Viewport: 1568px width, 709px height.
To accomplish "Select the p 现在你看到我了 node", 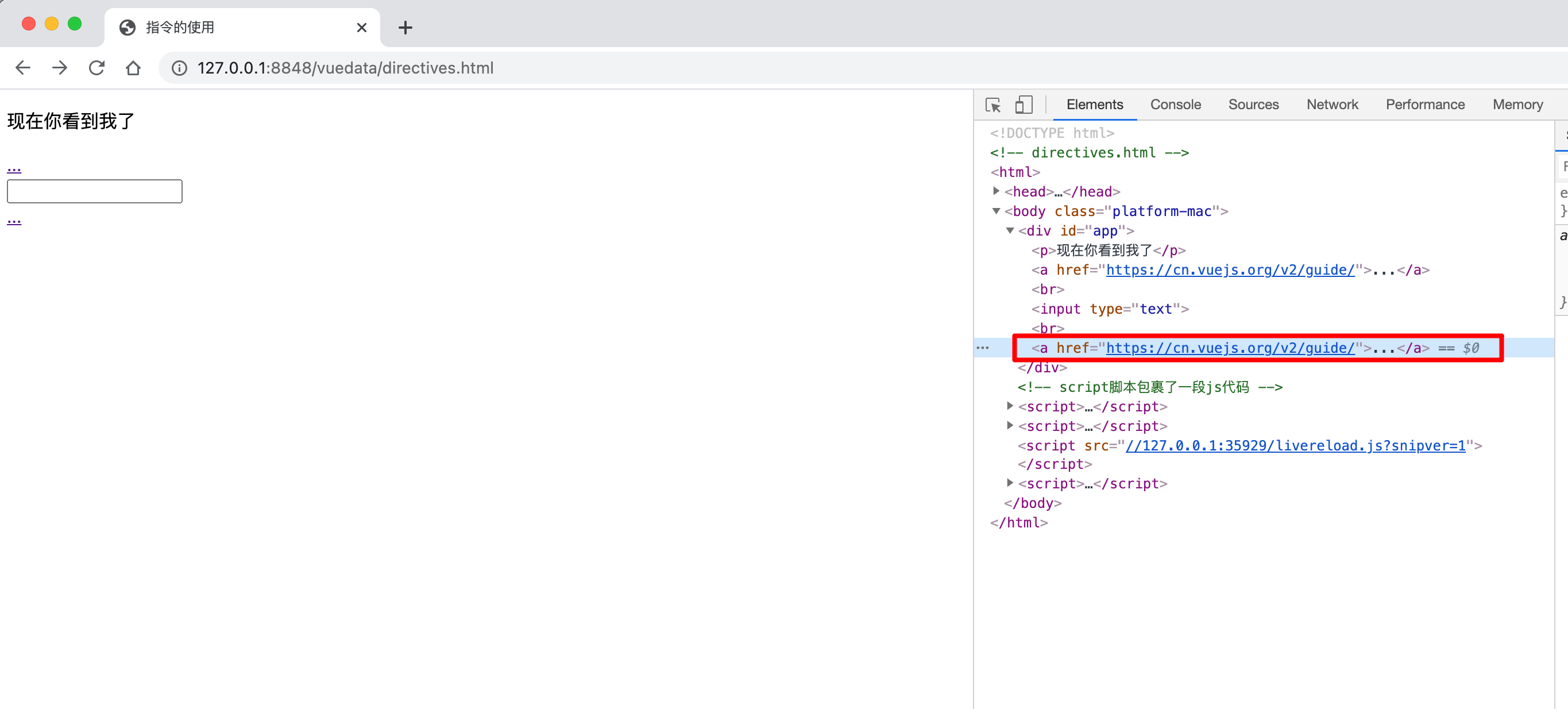I will 1109,251.
